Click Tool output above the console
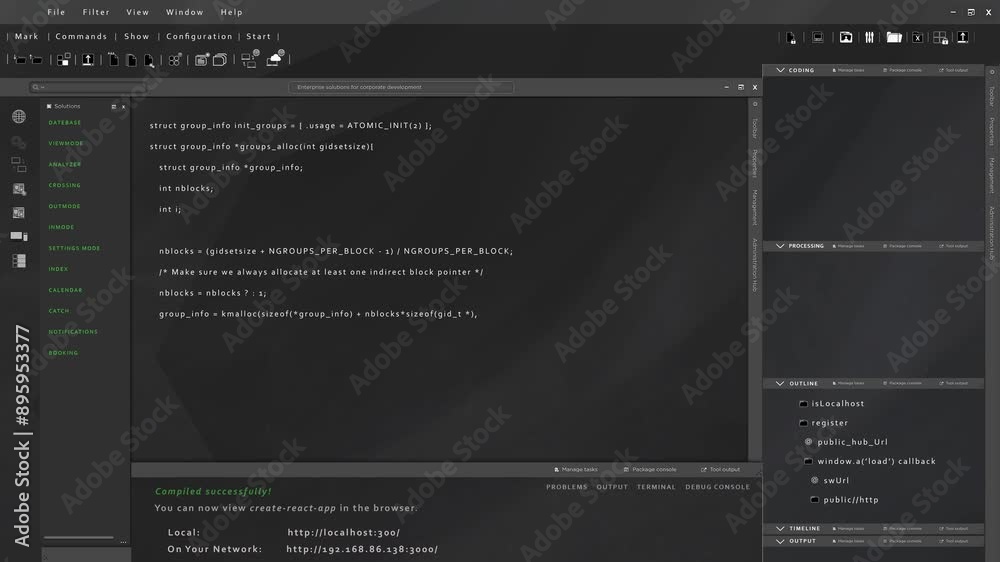The image size is (1000, 562). click(x=721, y=470)
